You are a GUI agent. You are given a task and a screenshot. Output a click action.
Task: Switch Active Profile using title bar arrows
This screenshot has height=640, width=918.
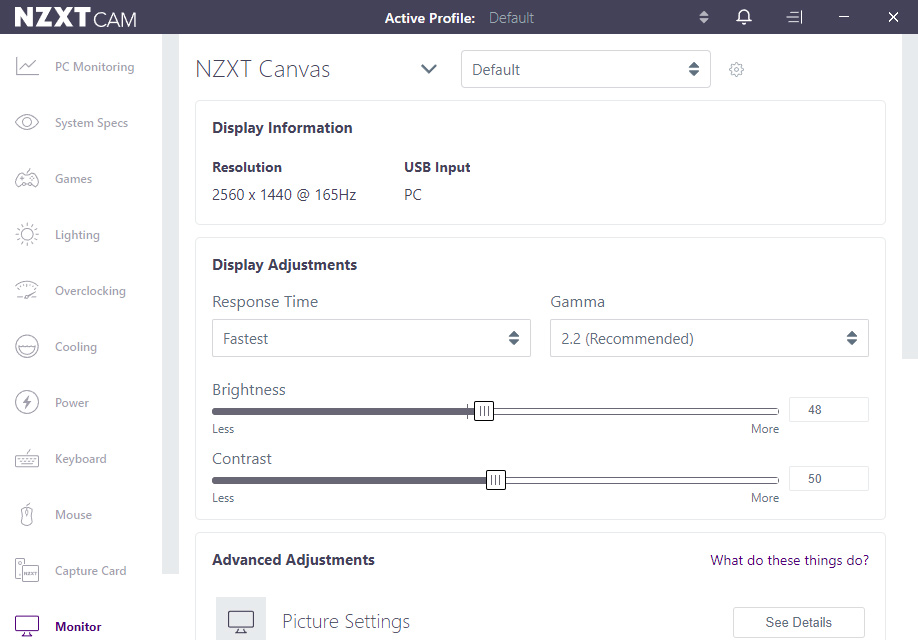coord(704,18)
